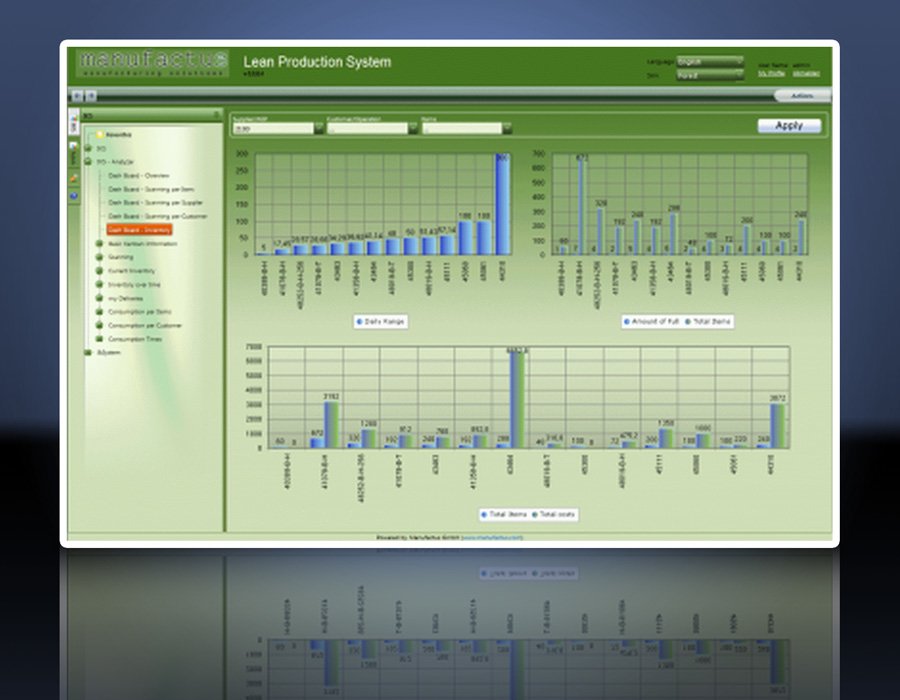900x700 pixels.
Task: Toggle Total Items legend in bottom chart
Action: [x=503, y=515]
